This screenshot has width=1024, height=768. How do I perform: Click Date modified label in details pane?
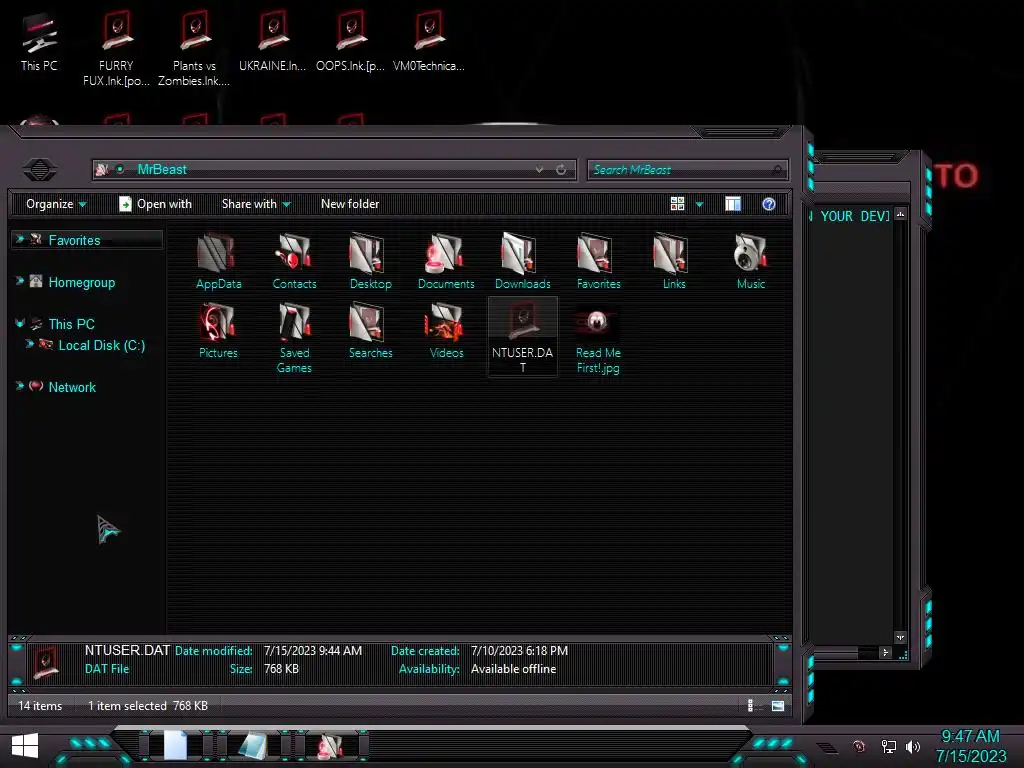point(214,651)
